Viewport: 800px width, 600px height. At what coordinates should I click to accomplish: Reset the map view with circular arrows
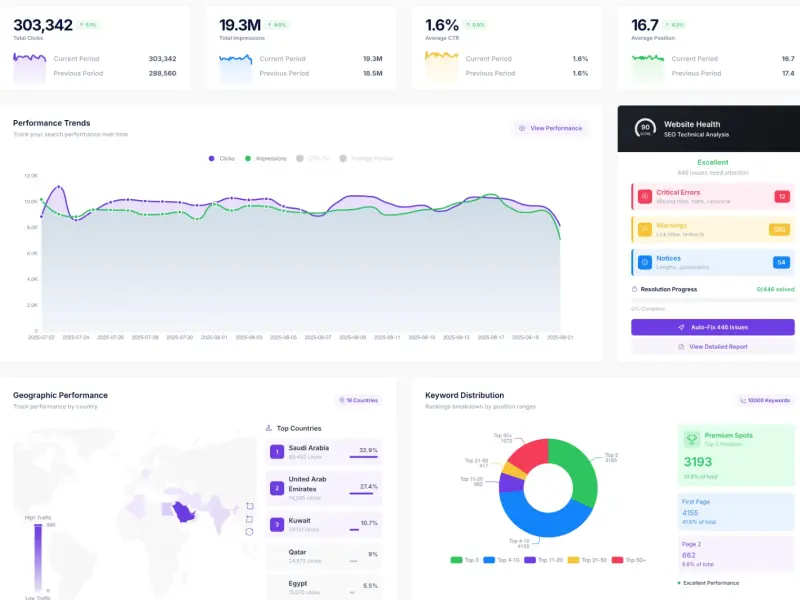(x=249, y=532)
